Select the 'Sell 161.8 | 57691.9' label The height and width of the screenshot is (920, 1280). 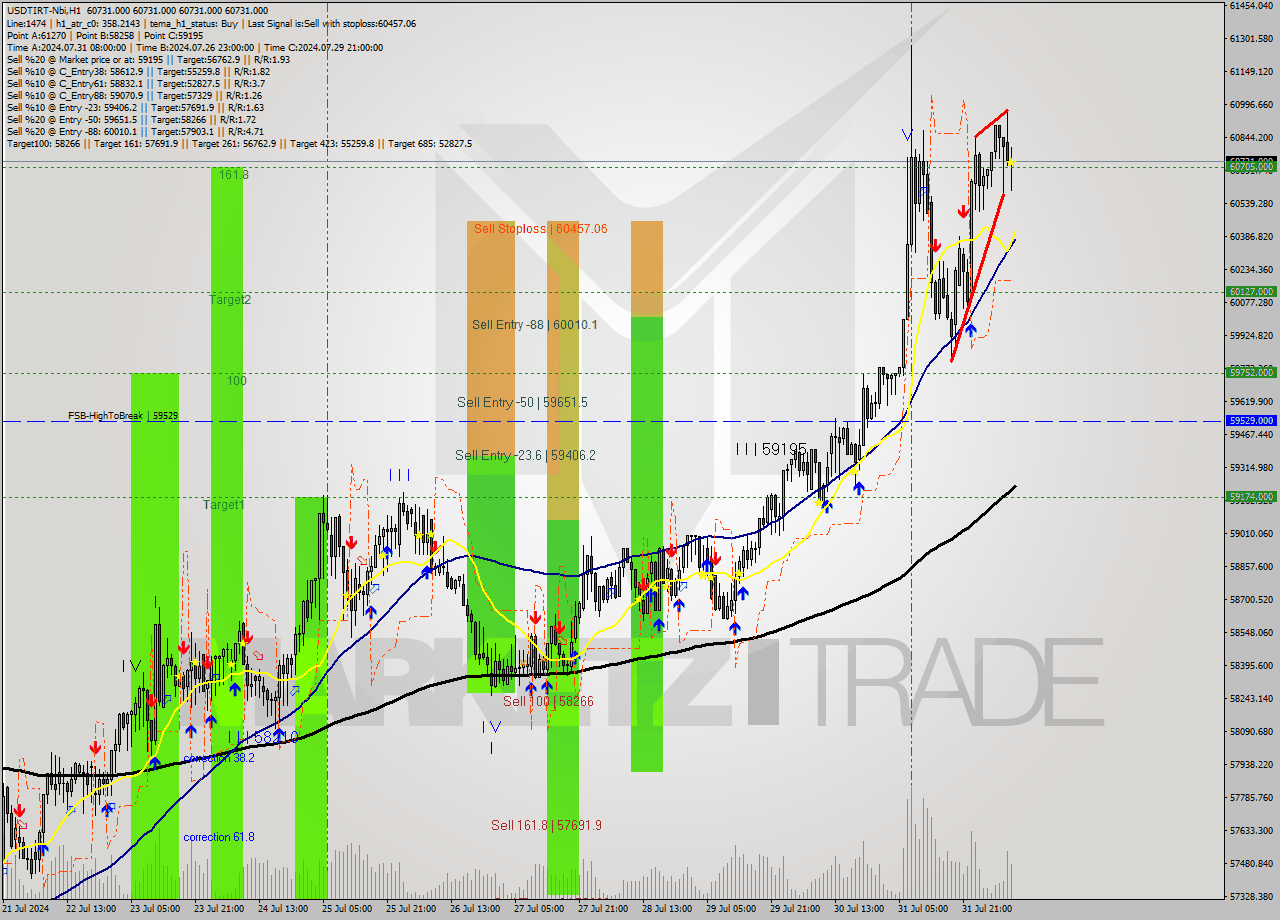click(x=546, y=826)
